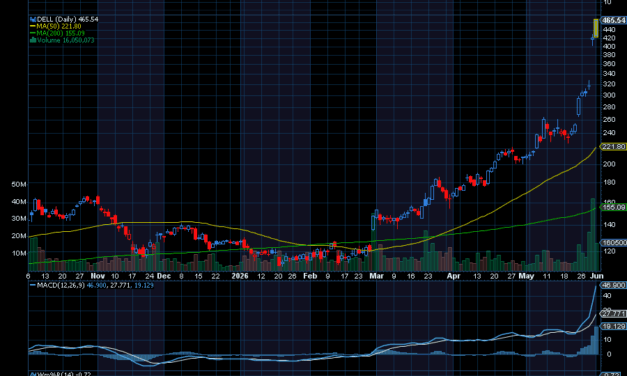Click the May label on date axis

click(x=526, y=276)
